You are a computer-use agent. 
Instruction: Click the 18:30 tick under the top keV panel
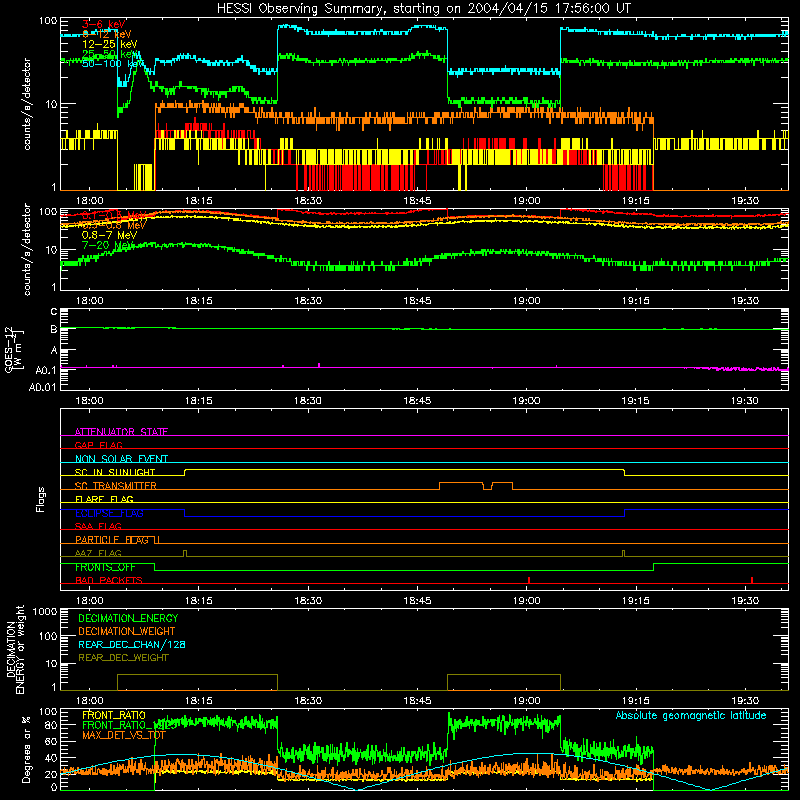(x=308, y=201)
